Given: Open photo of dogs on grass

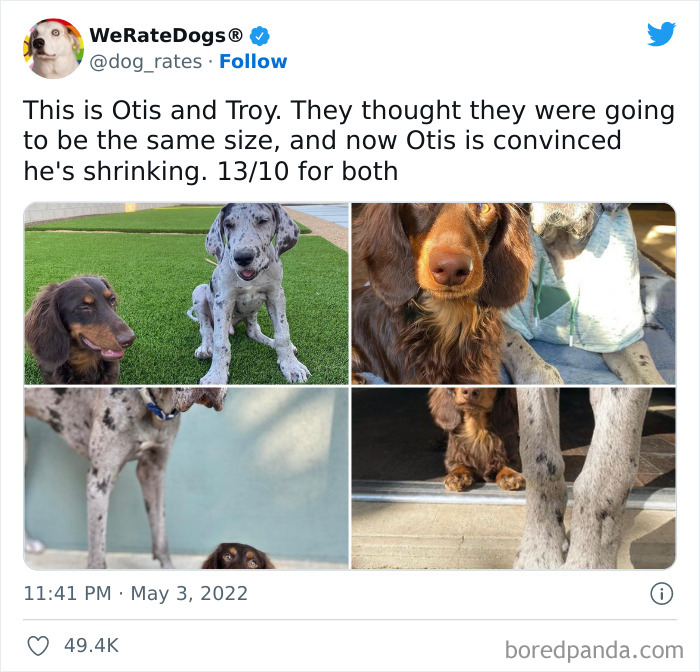Looking at the screenshot, I should pyautogui.click(x=186, y=294).
